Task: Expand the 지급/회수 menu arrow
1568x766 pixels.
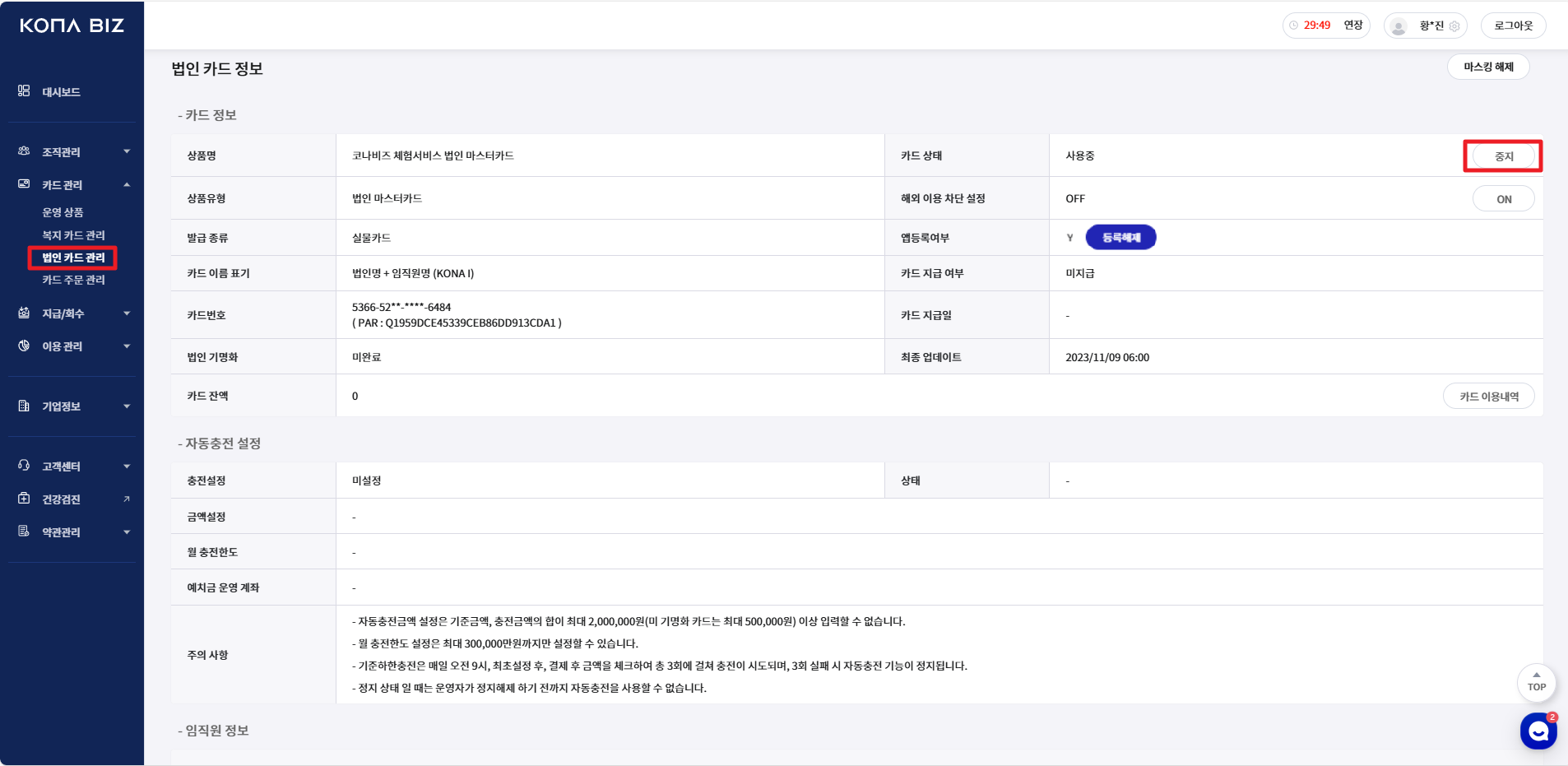Action: tap(127, 313)
